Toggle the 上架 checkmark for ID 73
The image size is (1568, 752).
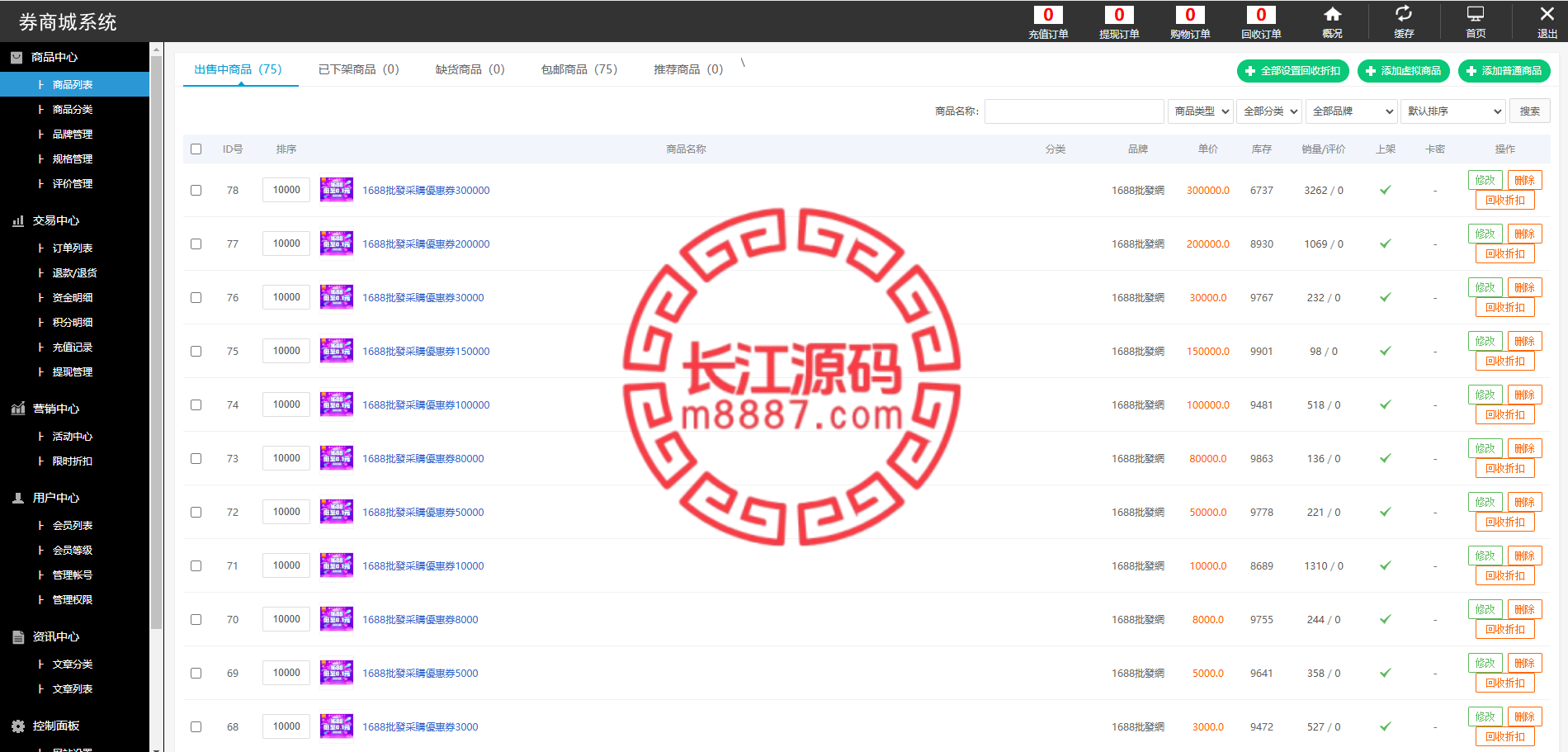point(1386,458)
